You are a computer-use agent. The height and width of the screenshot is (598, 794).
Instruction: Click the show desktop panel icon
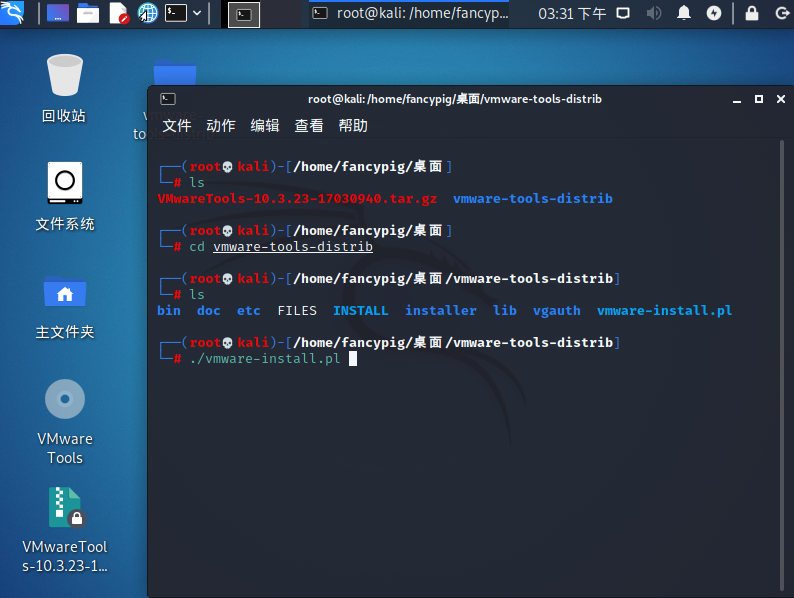click(58, 13)
